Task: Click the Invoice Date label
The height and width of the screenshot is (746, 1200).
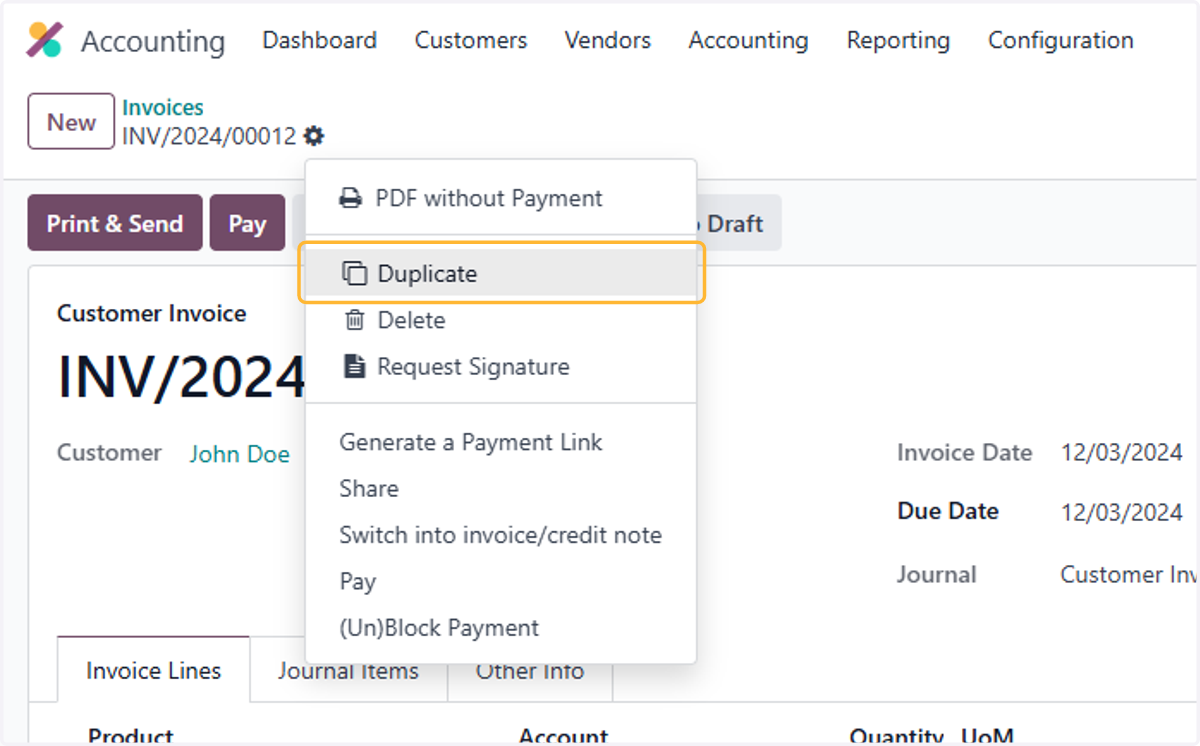Action: (964, 452)
